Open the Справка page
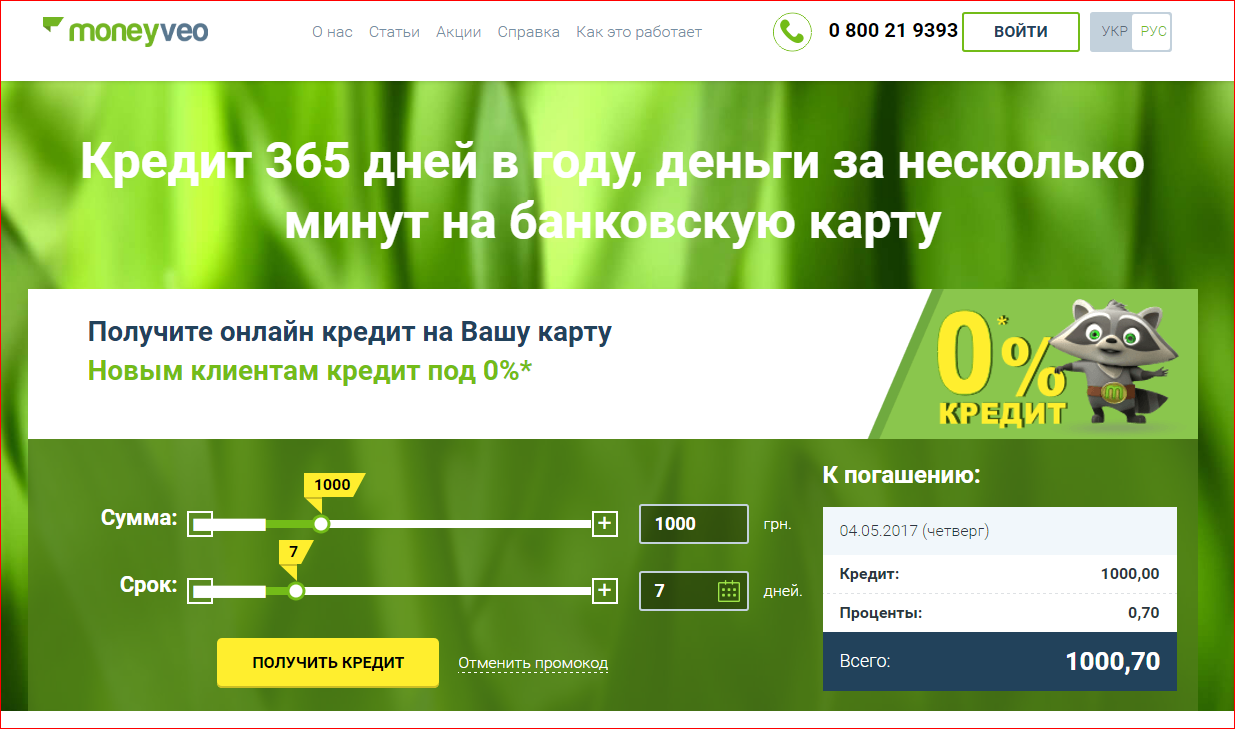 pos(528,32)
